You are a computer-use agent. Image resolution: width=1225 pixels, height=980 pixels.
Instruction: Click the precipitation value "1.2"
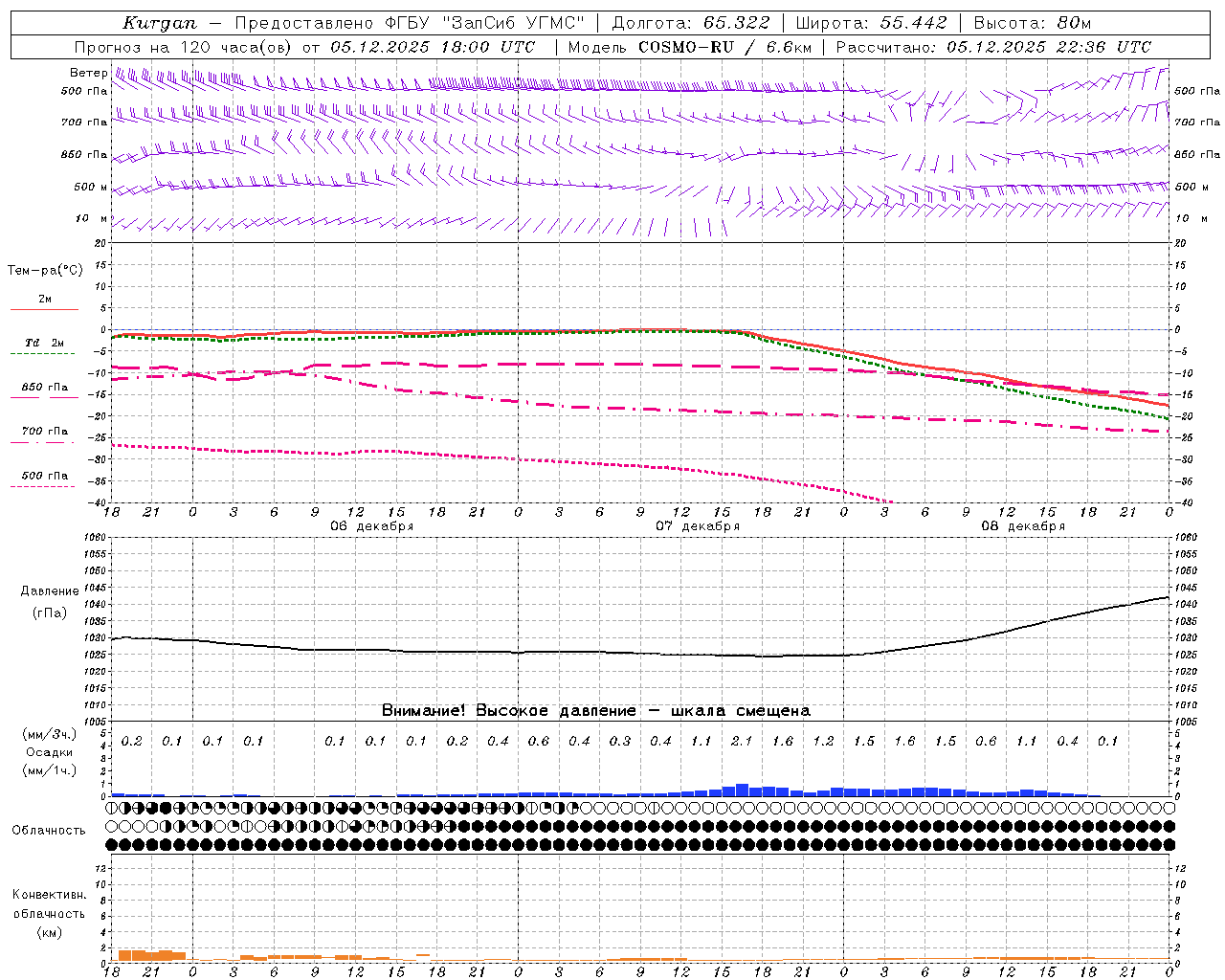click(823, 742)
